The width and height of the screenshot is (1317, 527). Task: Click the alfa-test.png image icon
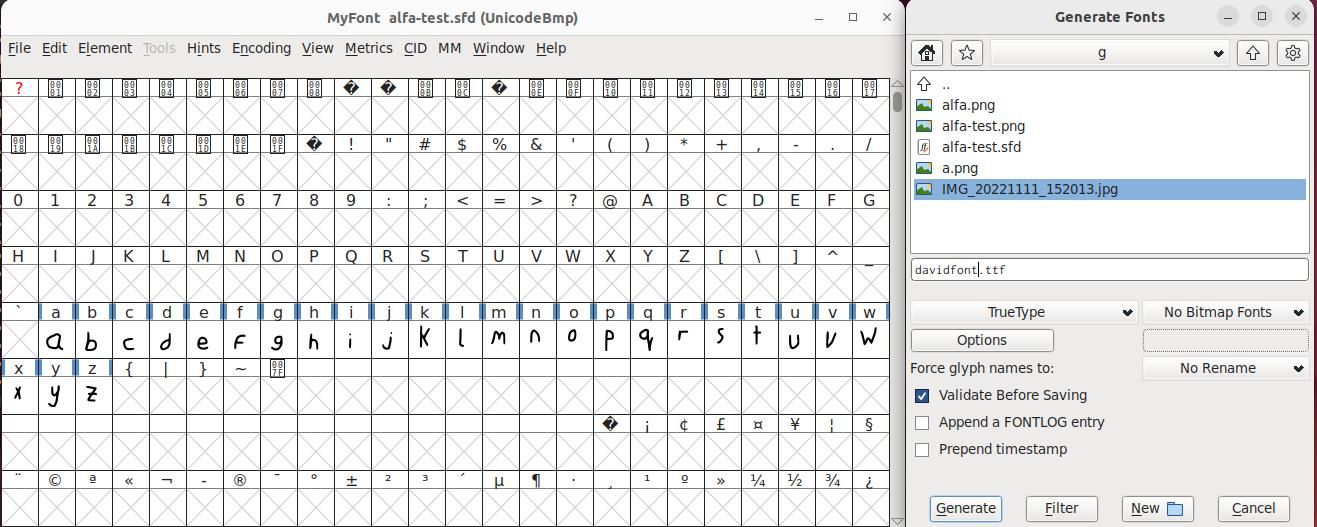click(924, 126)
